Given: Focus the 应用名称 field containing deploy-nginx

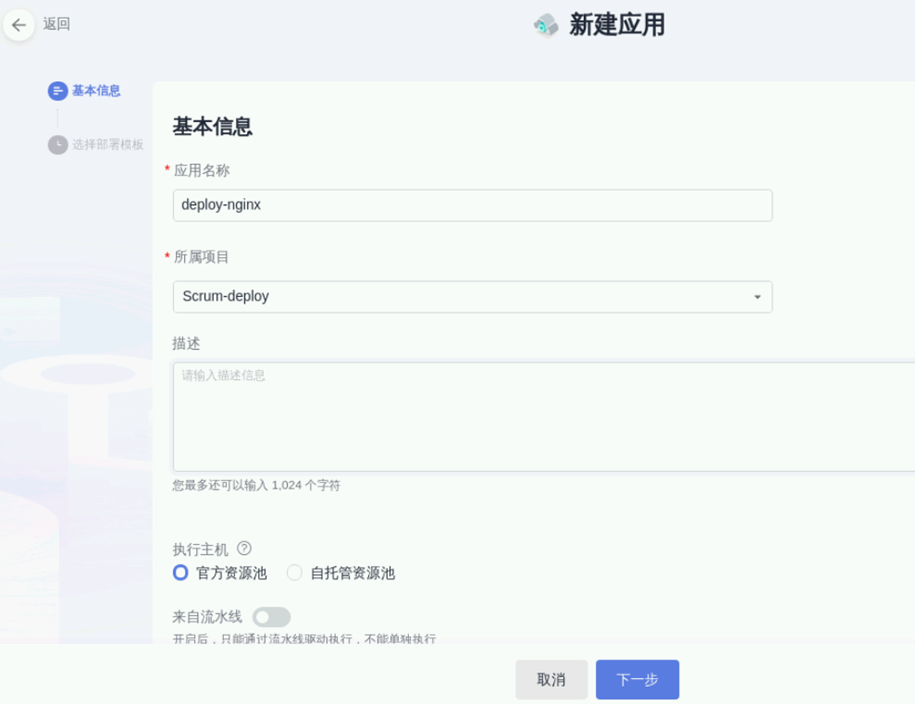Looking at the screenshot, I should [472, 205].
